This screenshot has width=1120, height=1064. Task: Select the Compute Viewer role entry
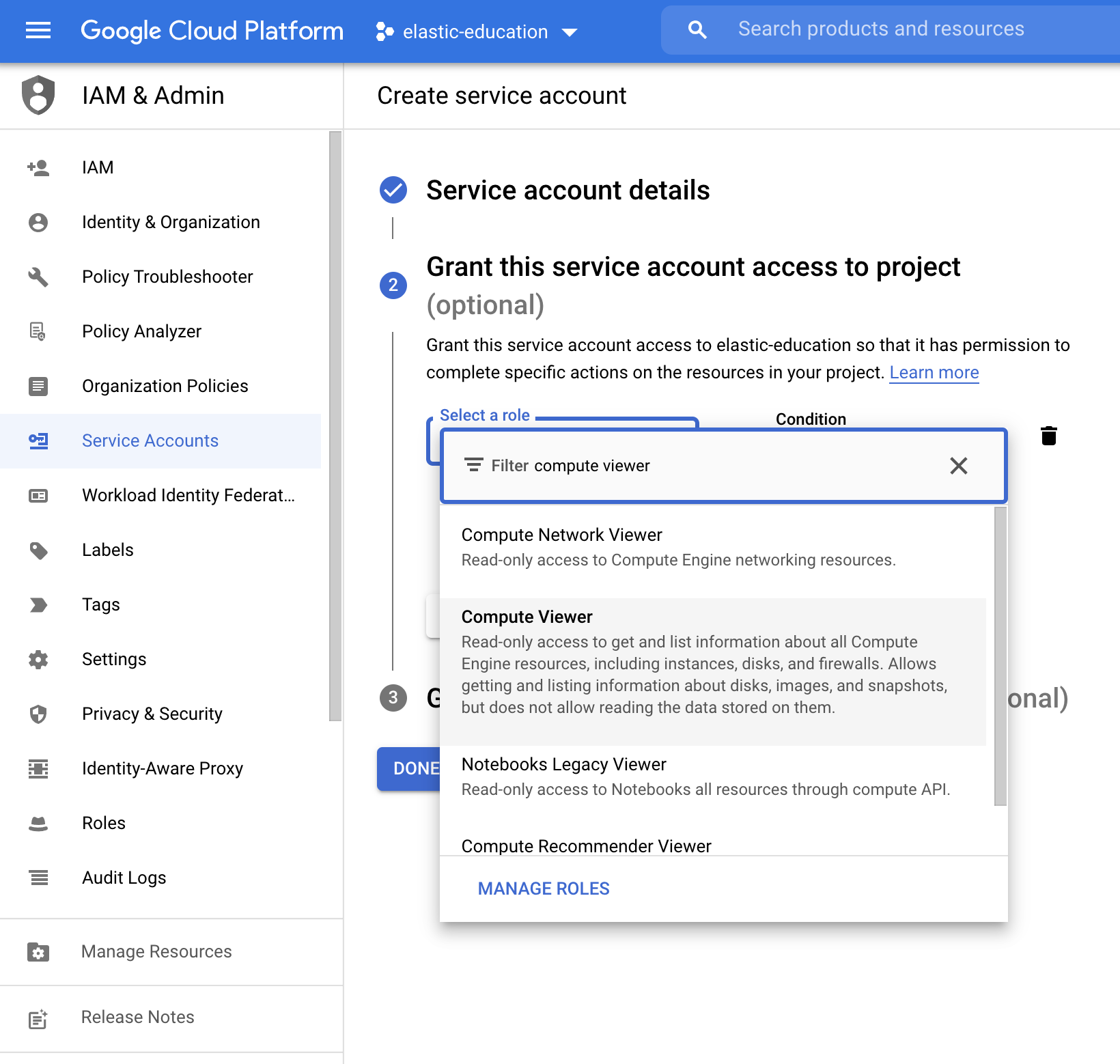[x=527, y=617]
